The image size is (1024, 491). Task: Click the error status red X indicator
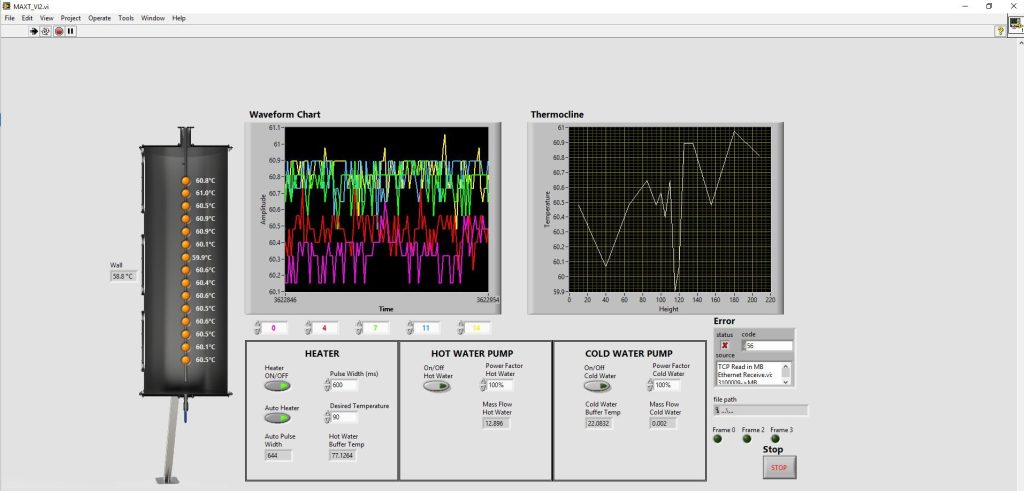point(725,345)
